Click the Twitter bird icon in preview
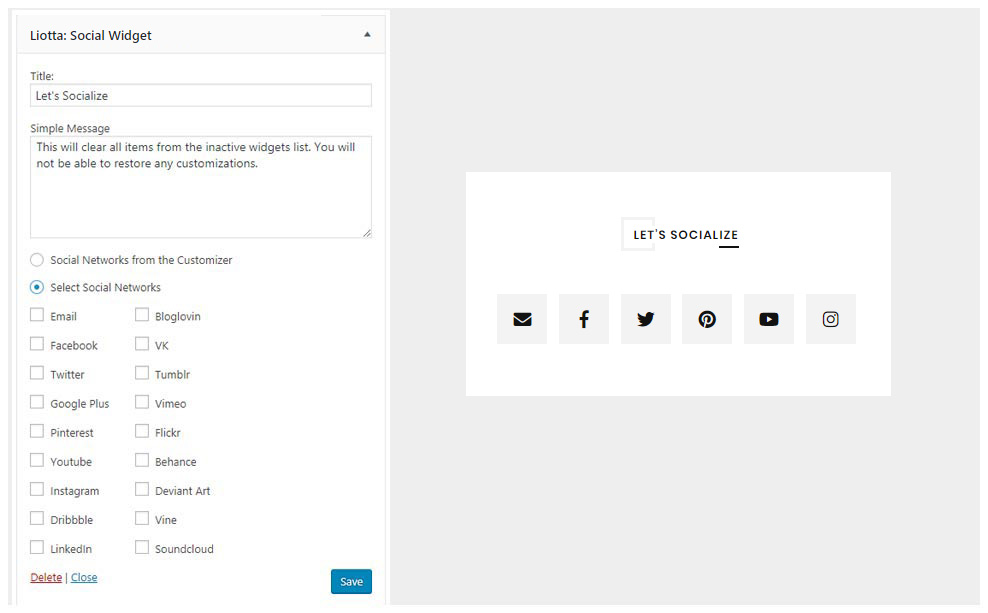Image resolution: width=988 pixels, height=613 pixels. click(645, 319)
